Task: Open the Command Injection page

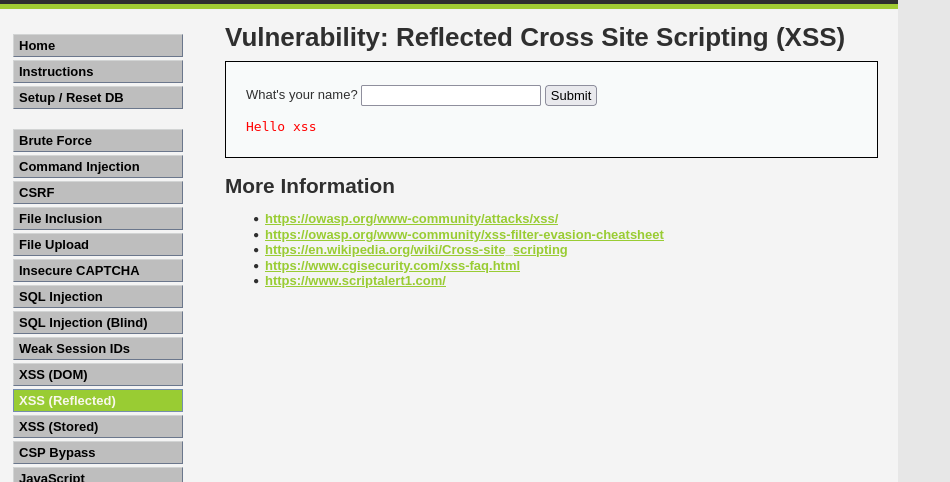Action: (x=97, y=167)
